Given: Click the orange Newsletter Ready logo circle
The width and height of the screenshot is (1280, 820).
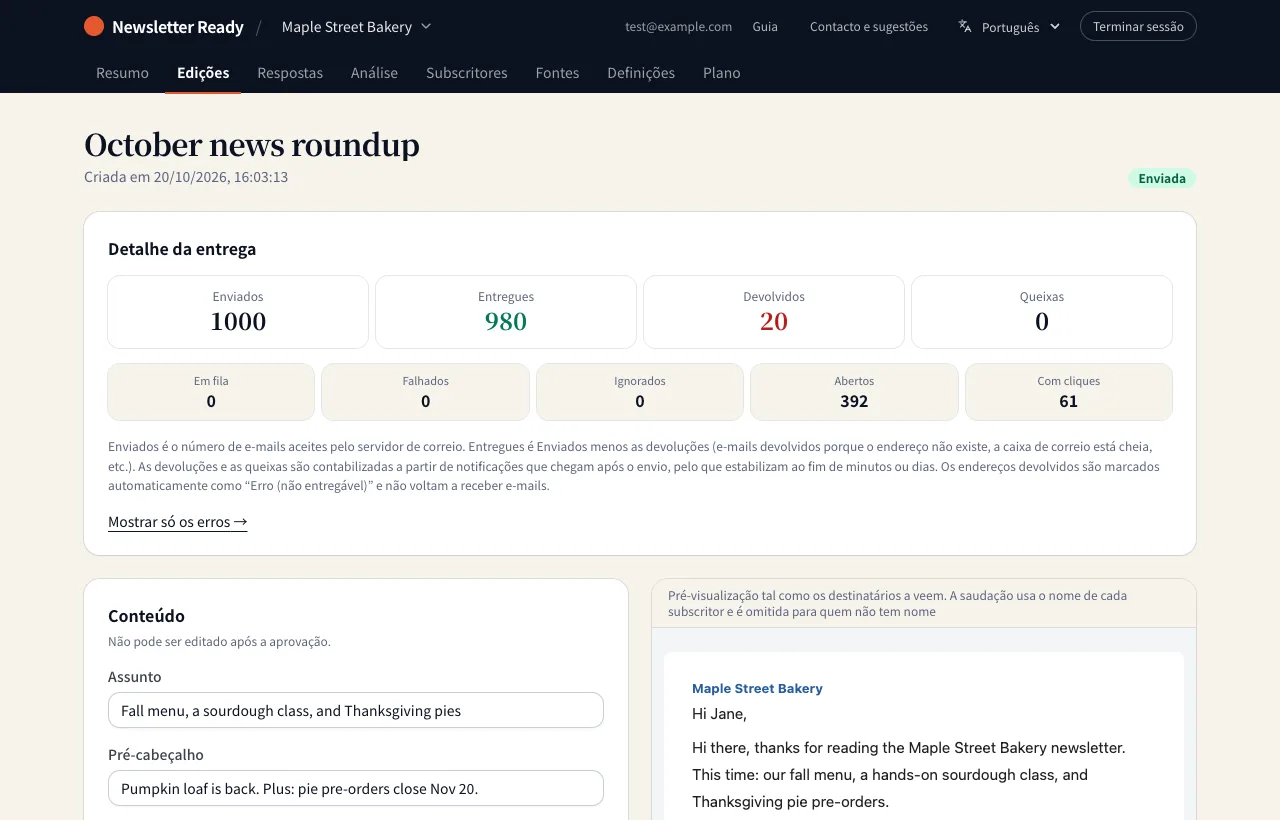Looking at the screenshot, I should 94,27.
